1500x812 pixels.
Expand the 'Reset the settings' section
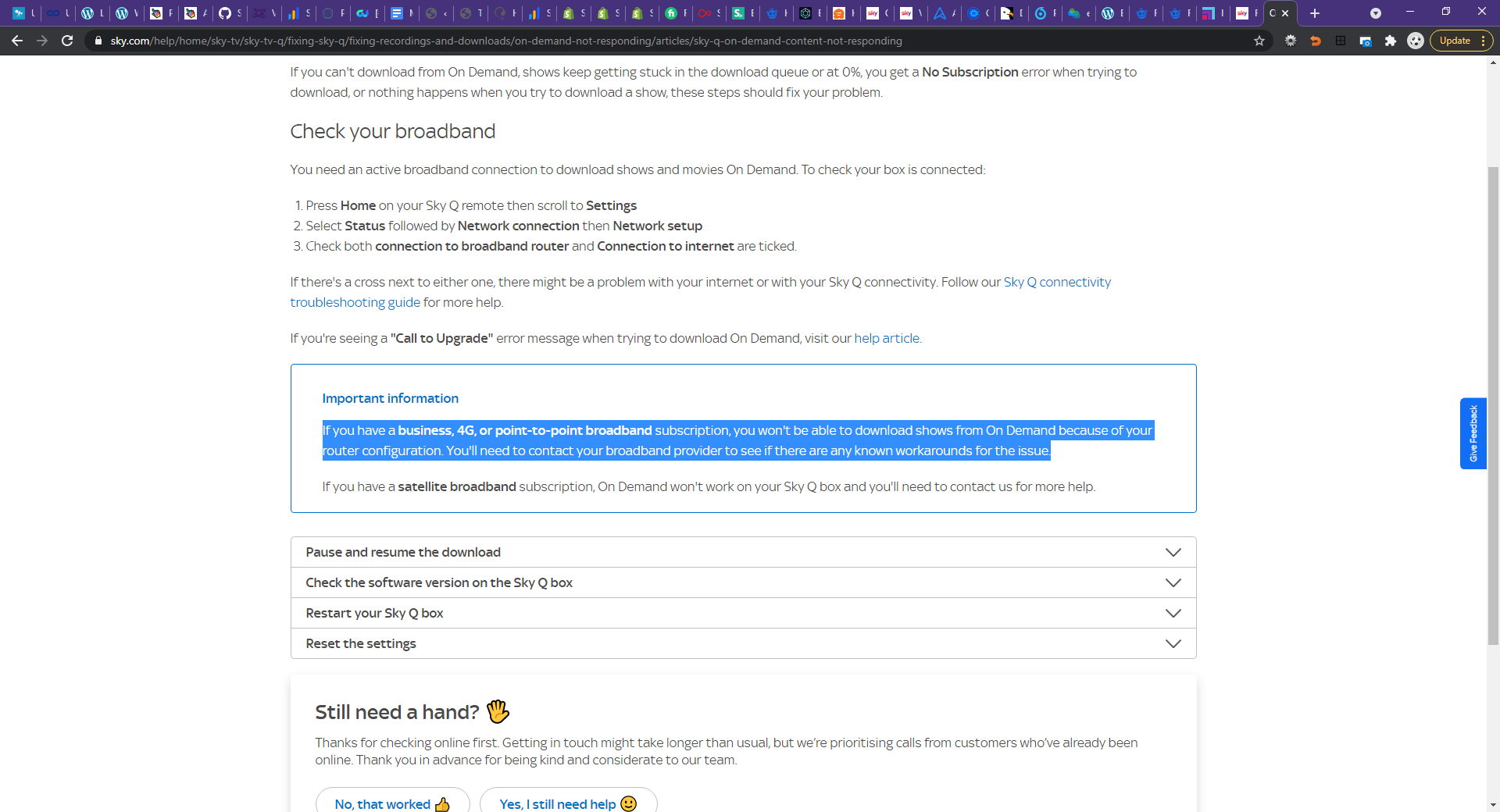click(x=742, y=643)
